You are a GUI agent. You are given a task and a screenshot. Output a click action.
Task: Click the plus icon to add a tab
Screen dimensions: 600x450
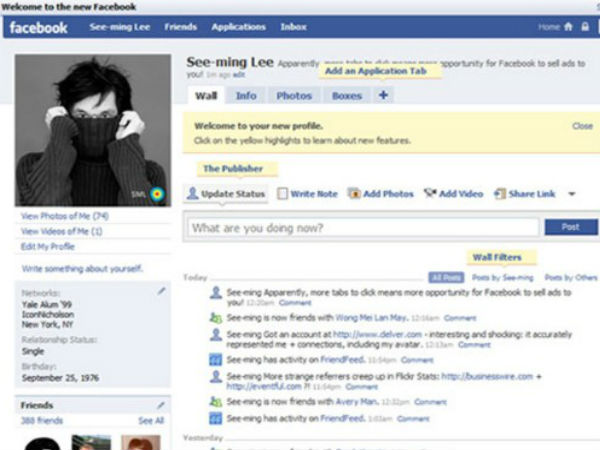tap(384, 96)
